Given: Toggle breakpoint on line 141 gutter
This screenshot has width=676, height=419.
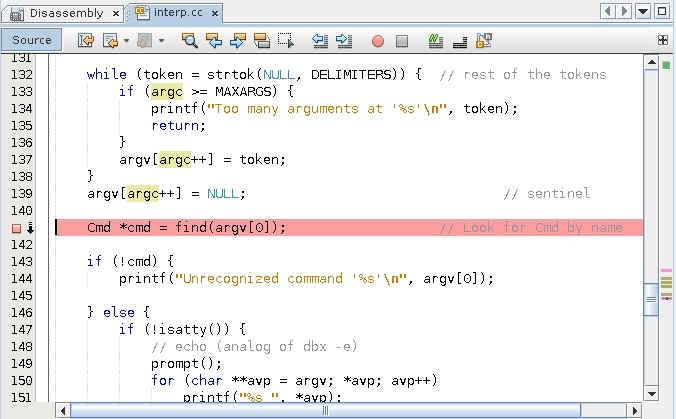Looking at the screenshot, I should 16,228.
